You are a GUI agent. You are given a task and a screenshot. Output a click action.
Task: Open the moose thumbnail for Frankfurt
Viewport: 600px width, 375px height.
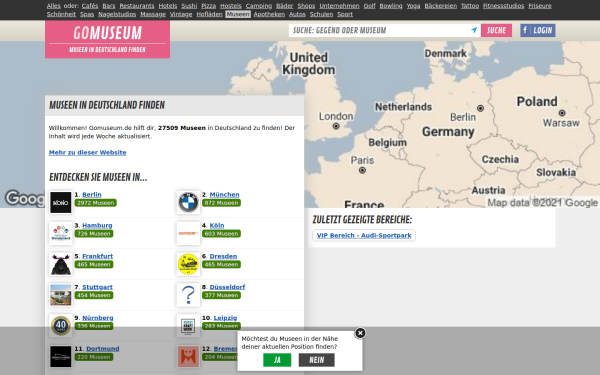coord(60,264)
